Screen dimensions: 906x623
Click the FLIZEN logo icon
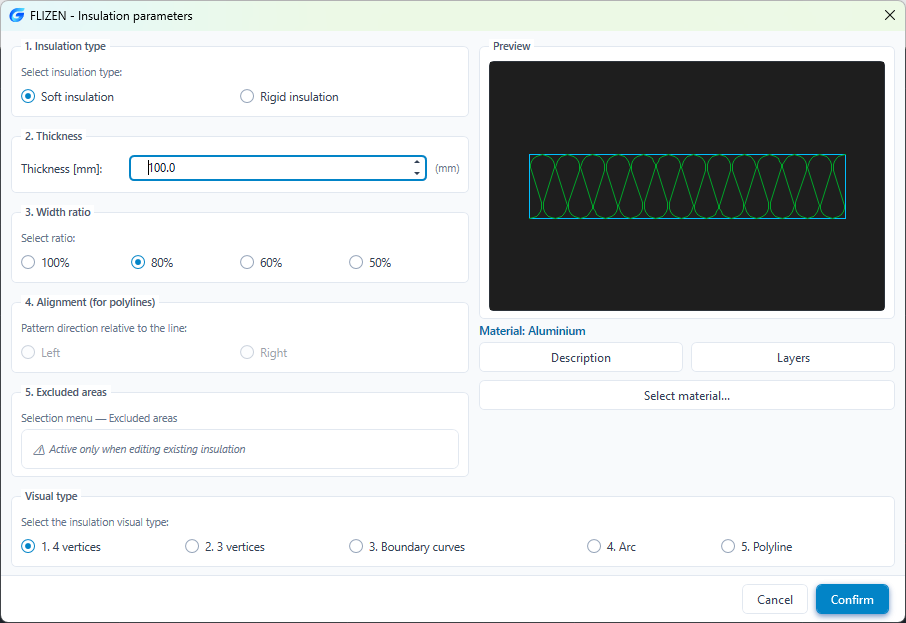[17, 16]
